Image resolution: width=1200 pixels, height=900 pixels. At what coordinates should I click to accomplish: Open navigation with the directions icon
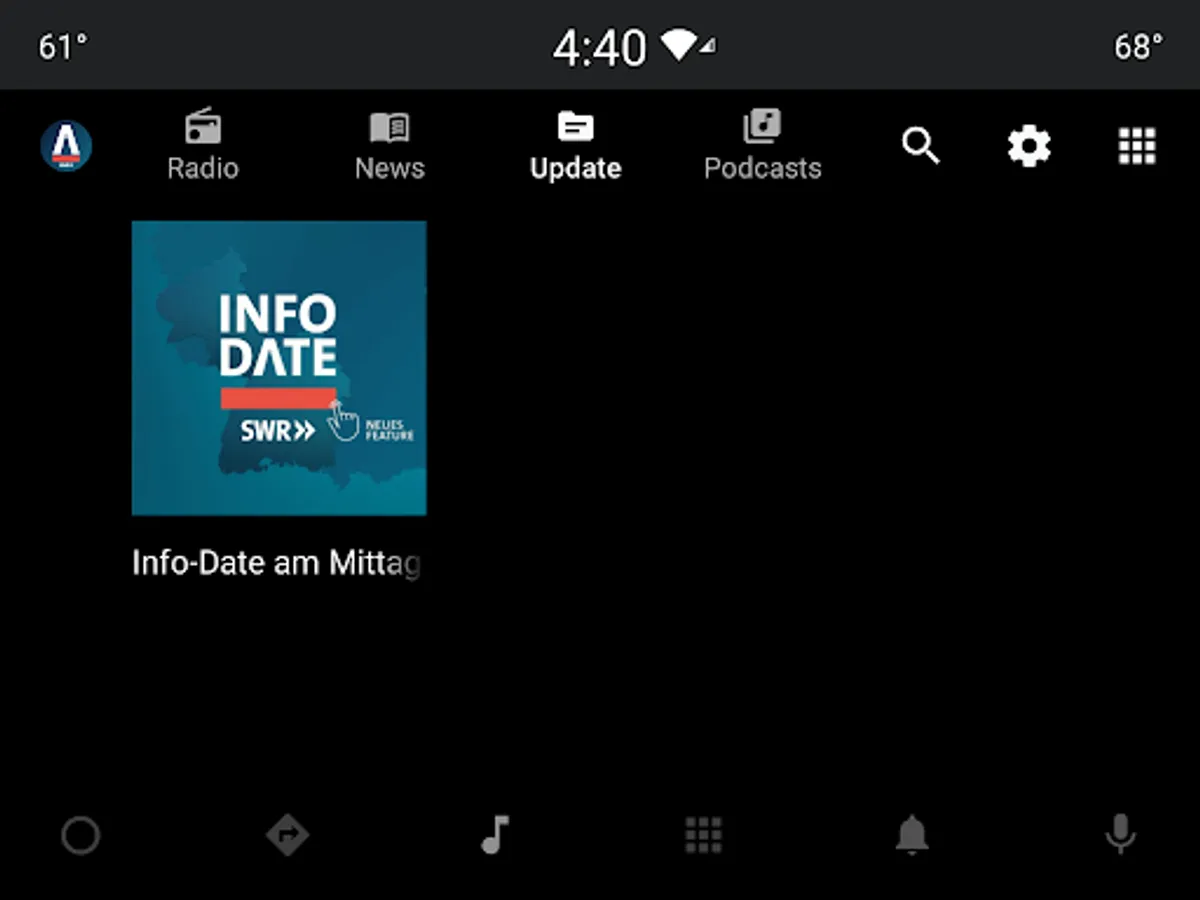pos(288,835)
